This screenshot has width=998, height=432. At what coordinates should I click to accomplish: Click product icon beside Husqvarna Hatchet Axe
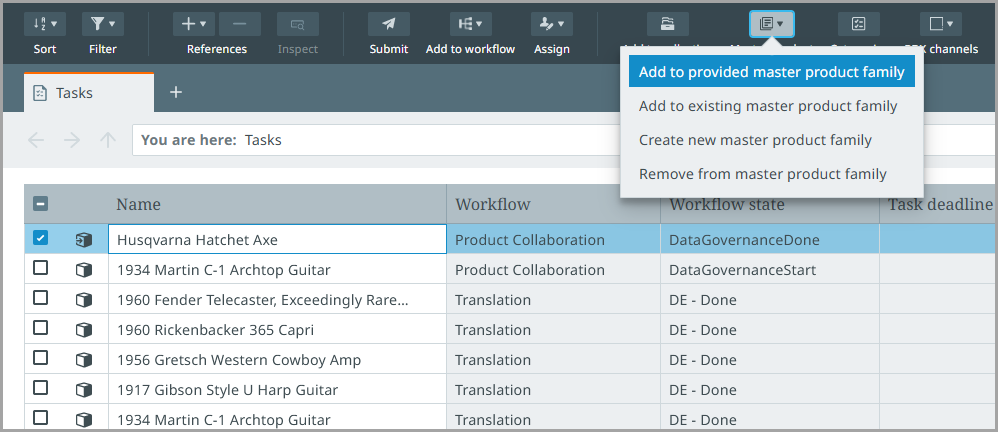point(84,240)
